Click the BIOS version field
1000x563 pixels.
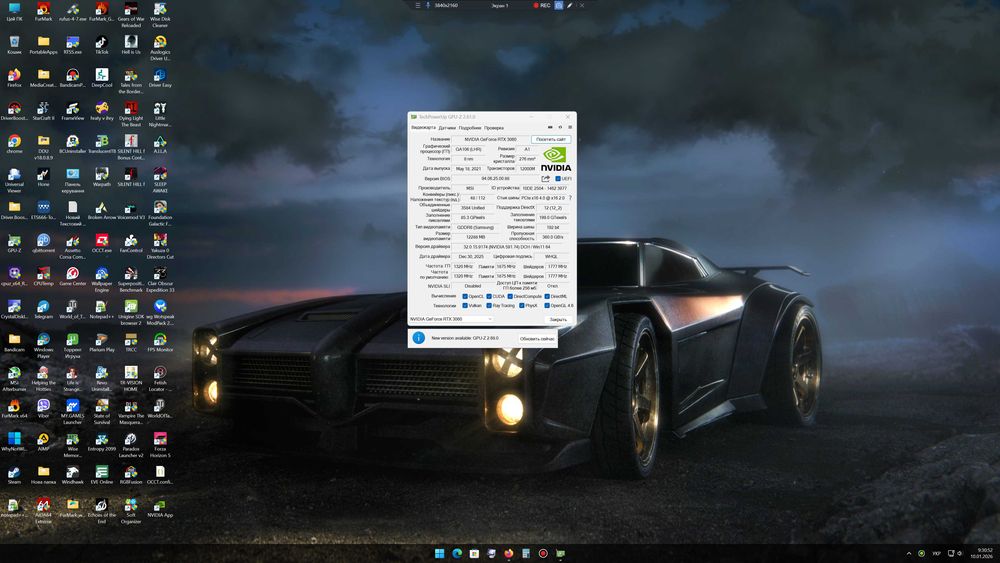click(496, 179)
